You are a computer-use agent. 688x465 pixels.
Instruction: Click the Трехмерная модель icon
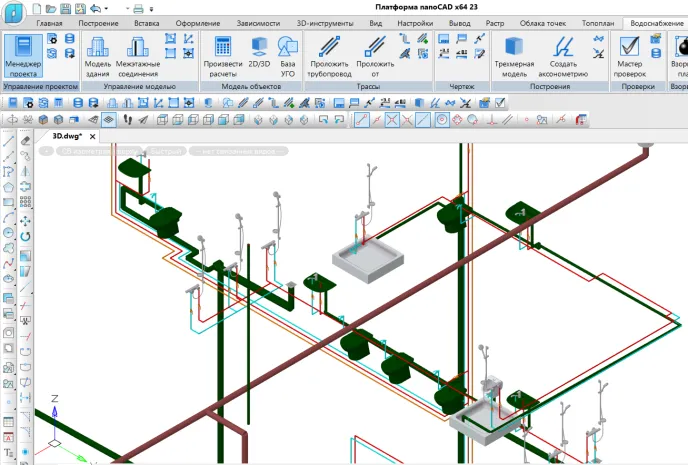tap(516, 56)
